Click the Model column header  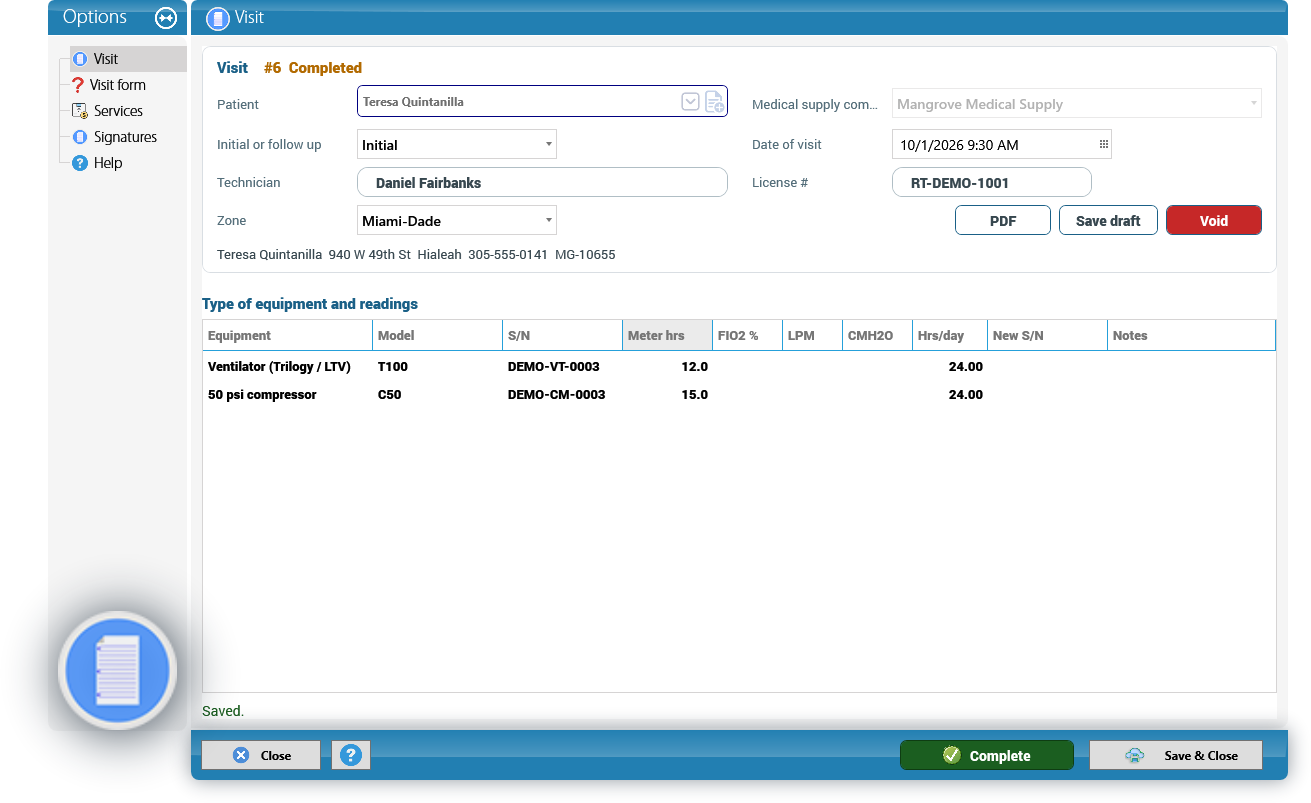click(437, 336)
